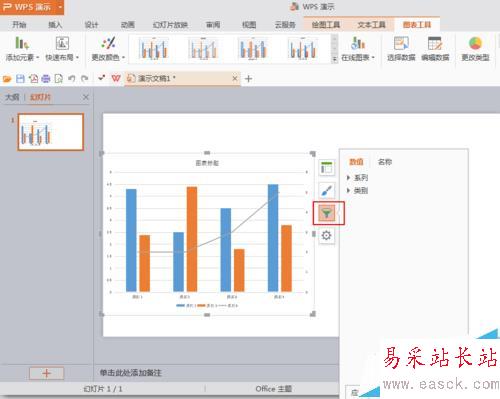500x399 pixels.
Task: Click the add new slide plus button
Action: pos(46,373)
